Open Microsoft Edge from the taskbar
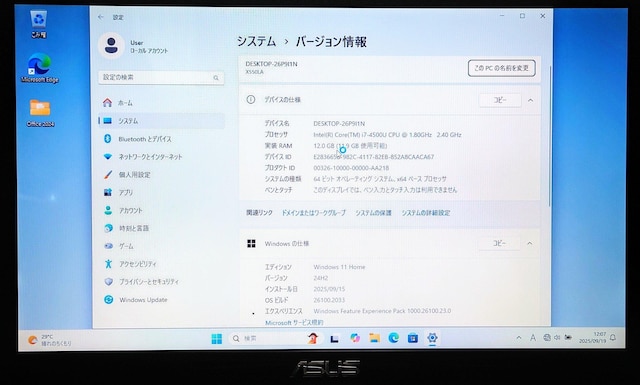 coord(393,338)
